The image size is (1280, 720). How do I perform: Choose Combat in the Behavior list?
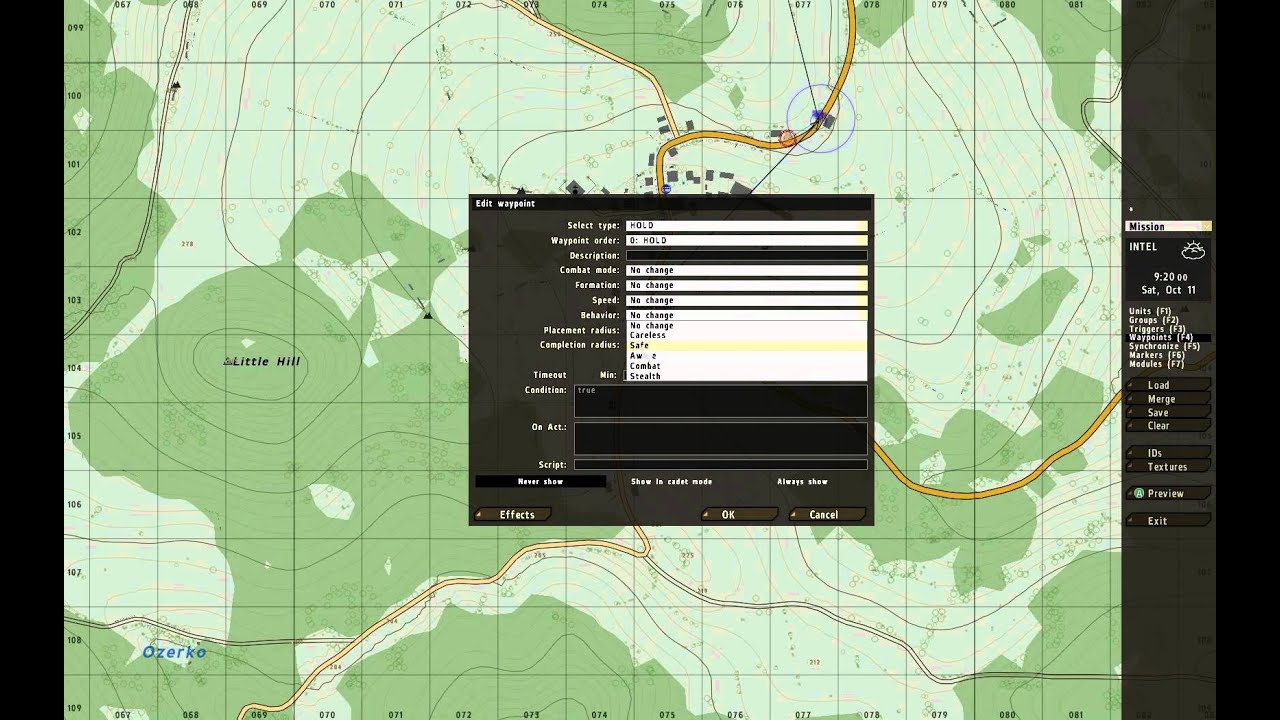(747, 366)
